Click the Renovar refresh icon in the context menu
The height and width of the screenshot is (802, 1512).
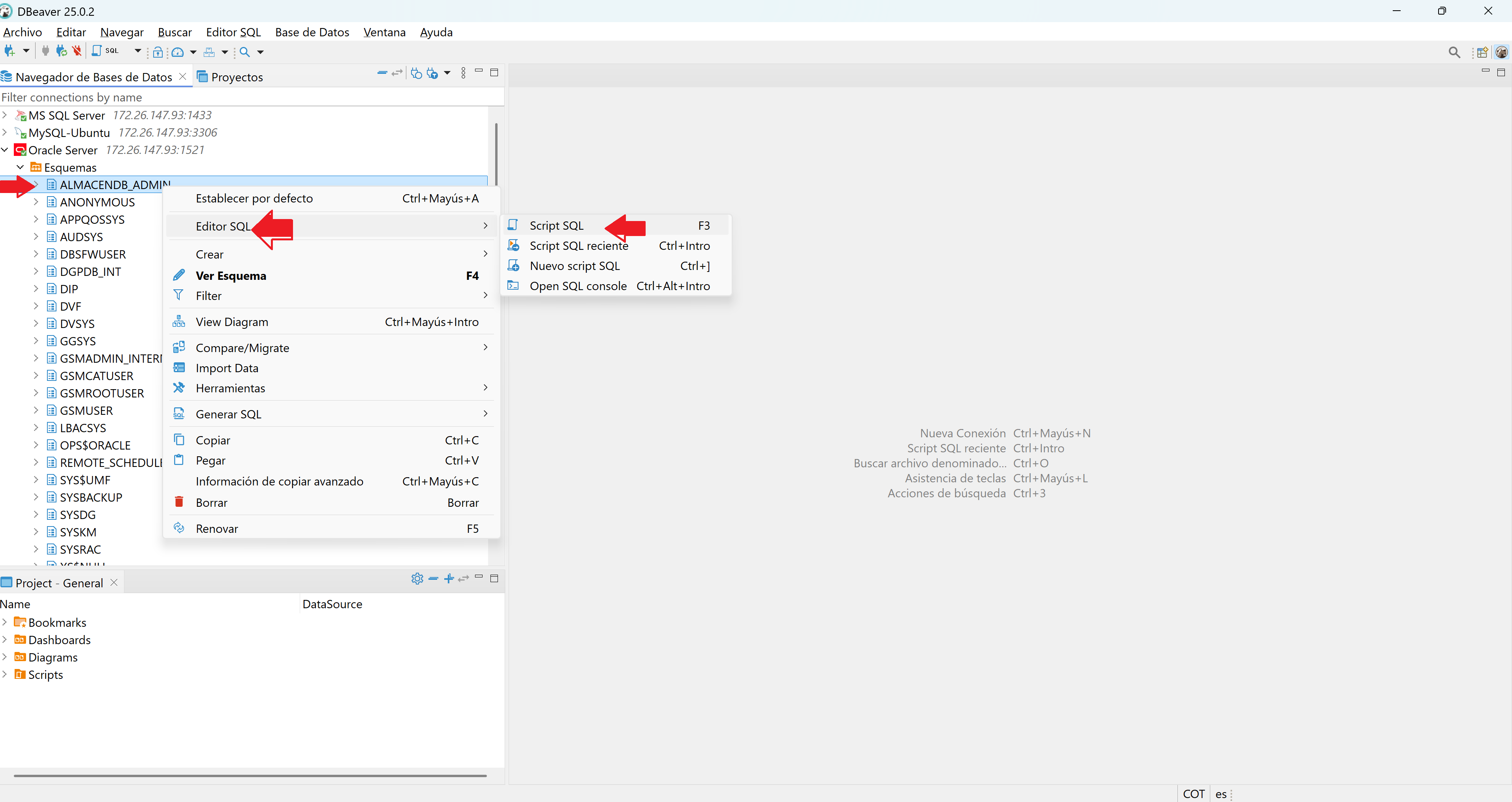179,527
